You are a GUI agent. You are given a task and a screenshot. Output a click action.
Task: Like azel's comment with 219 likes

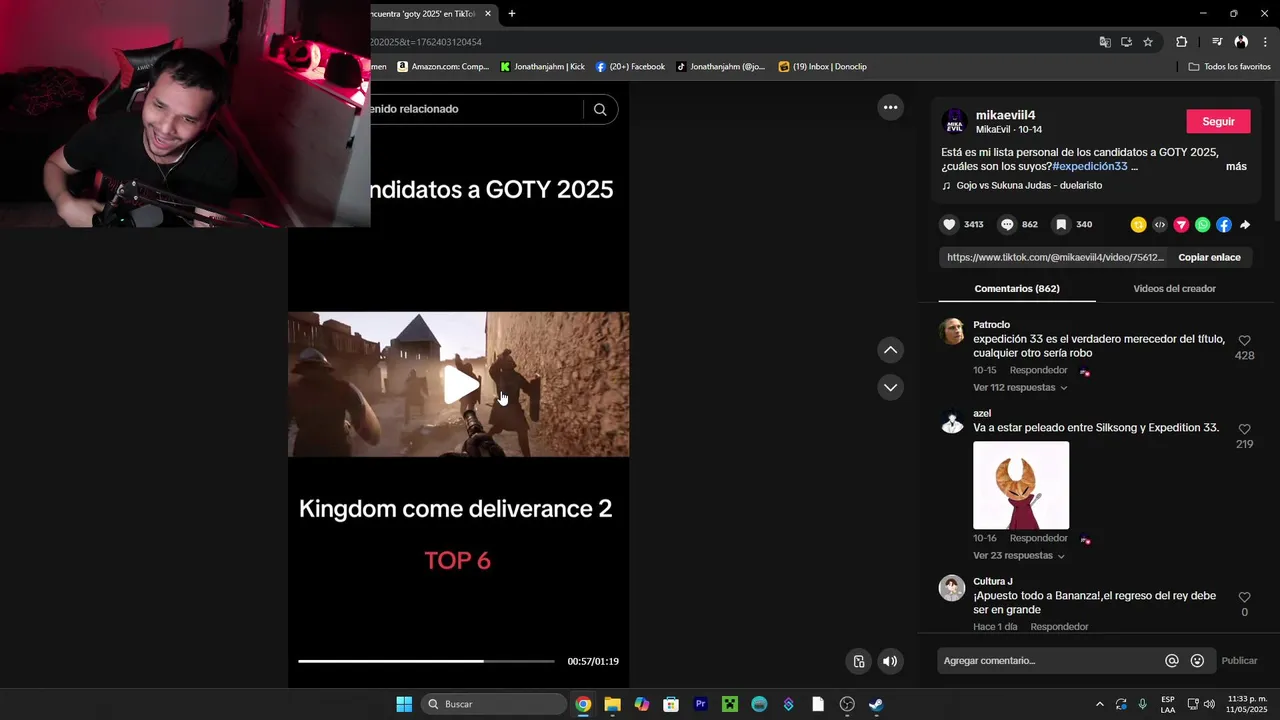pyautogui.click(x=1244, y=429)
